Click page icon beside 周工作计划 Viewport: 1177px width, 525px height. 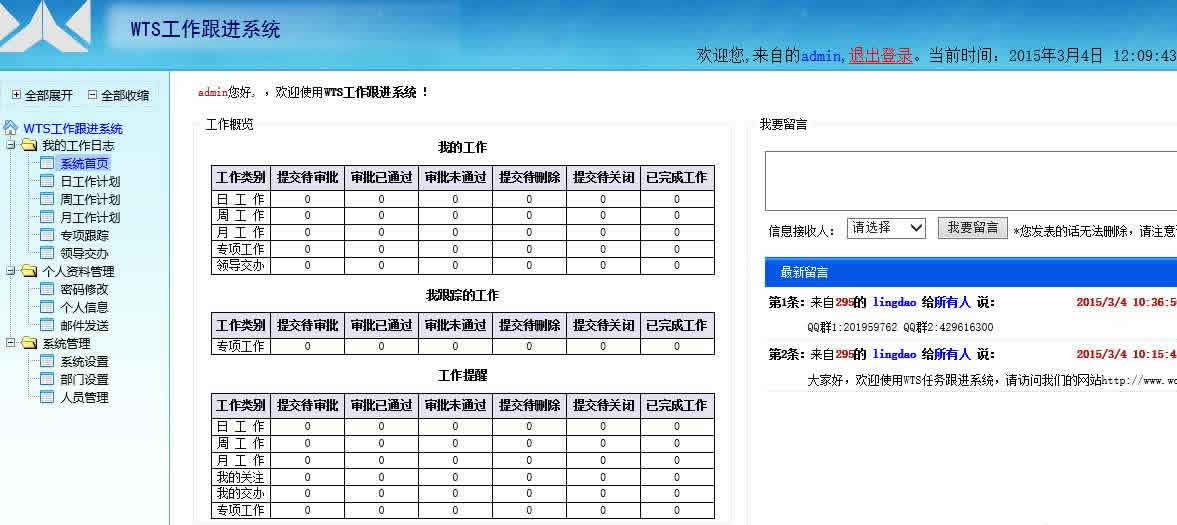(47, 199)
